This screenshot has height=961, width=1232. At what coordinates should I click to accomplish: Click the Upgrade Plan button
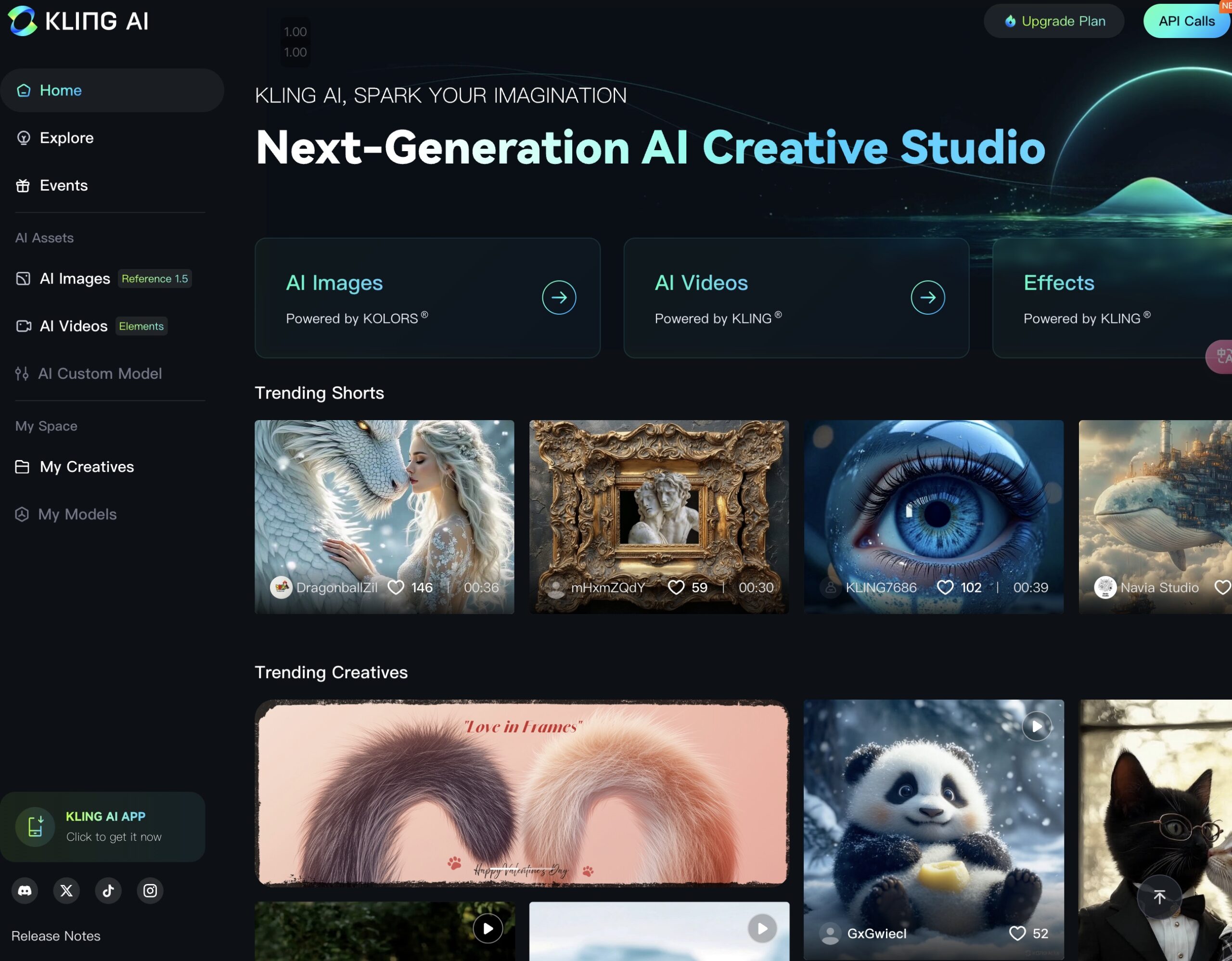1054,21
